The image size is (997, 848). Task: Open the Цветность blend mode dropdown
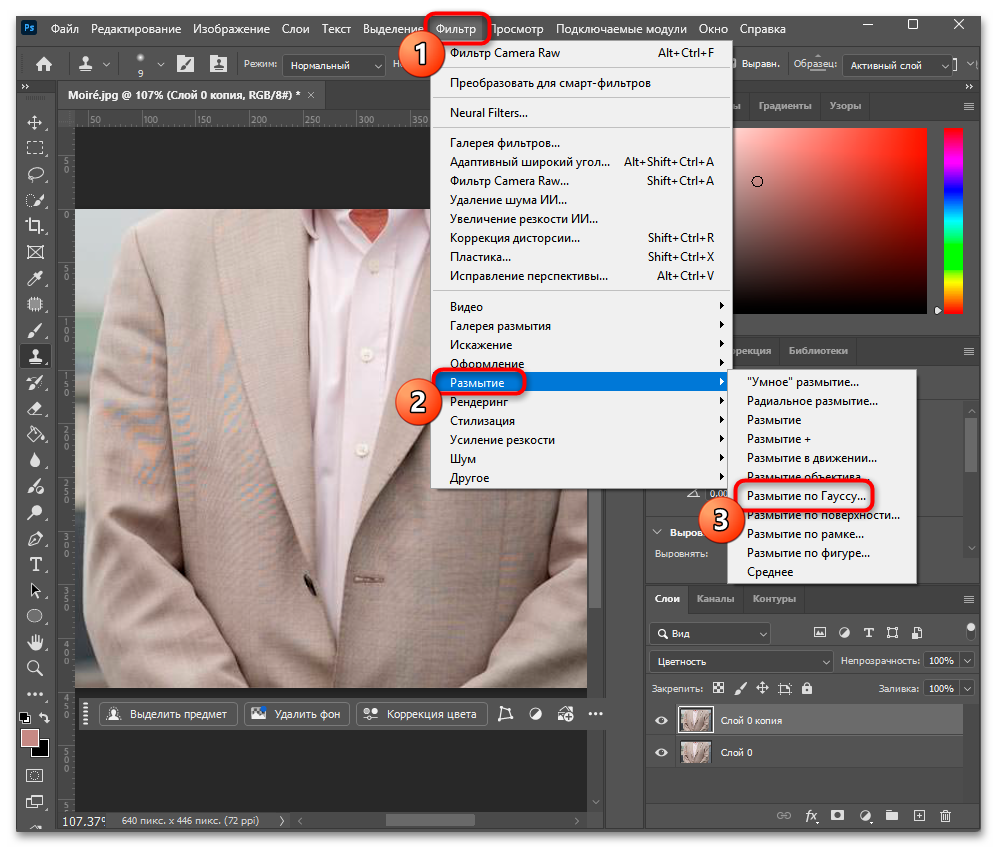pos(741,662)
